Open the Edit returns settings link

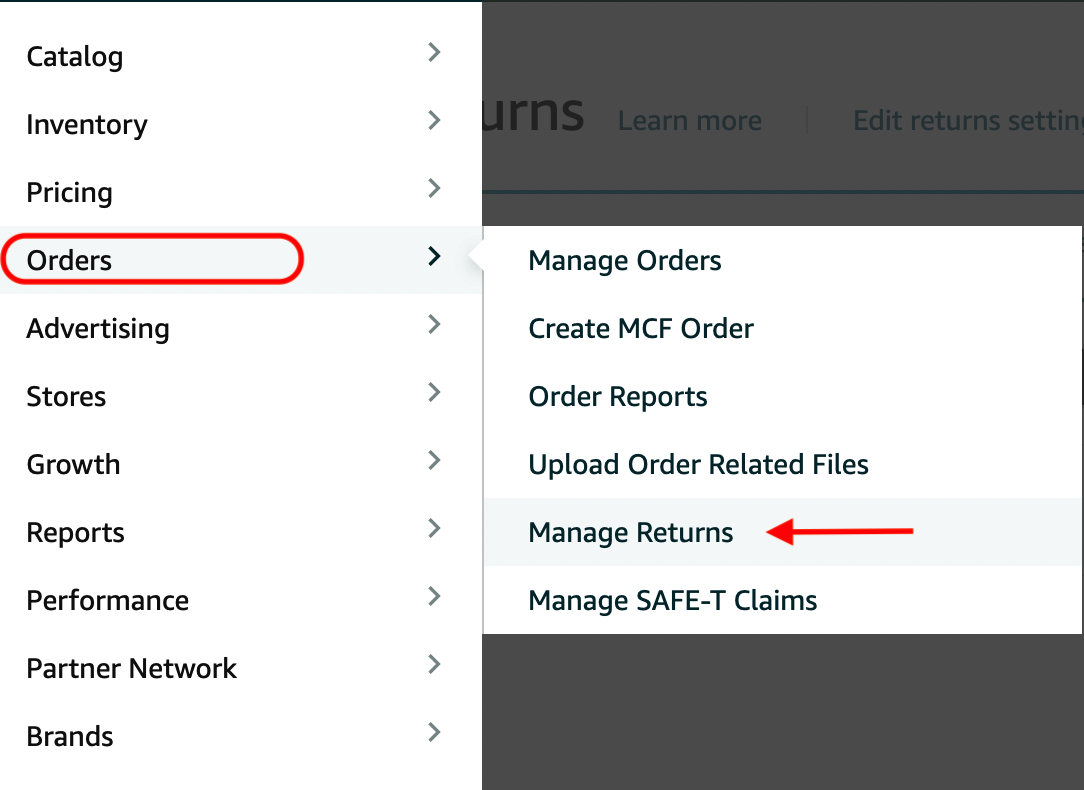(x=968, y=120)
